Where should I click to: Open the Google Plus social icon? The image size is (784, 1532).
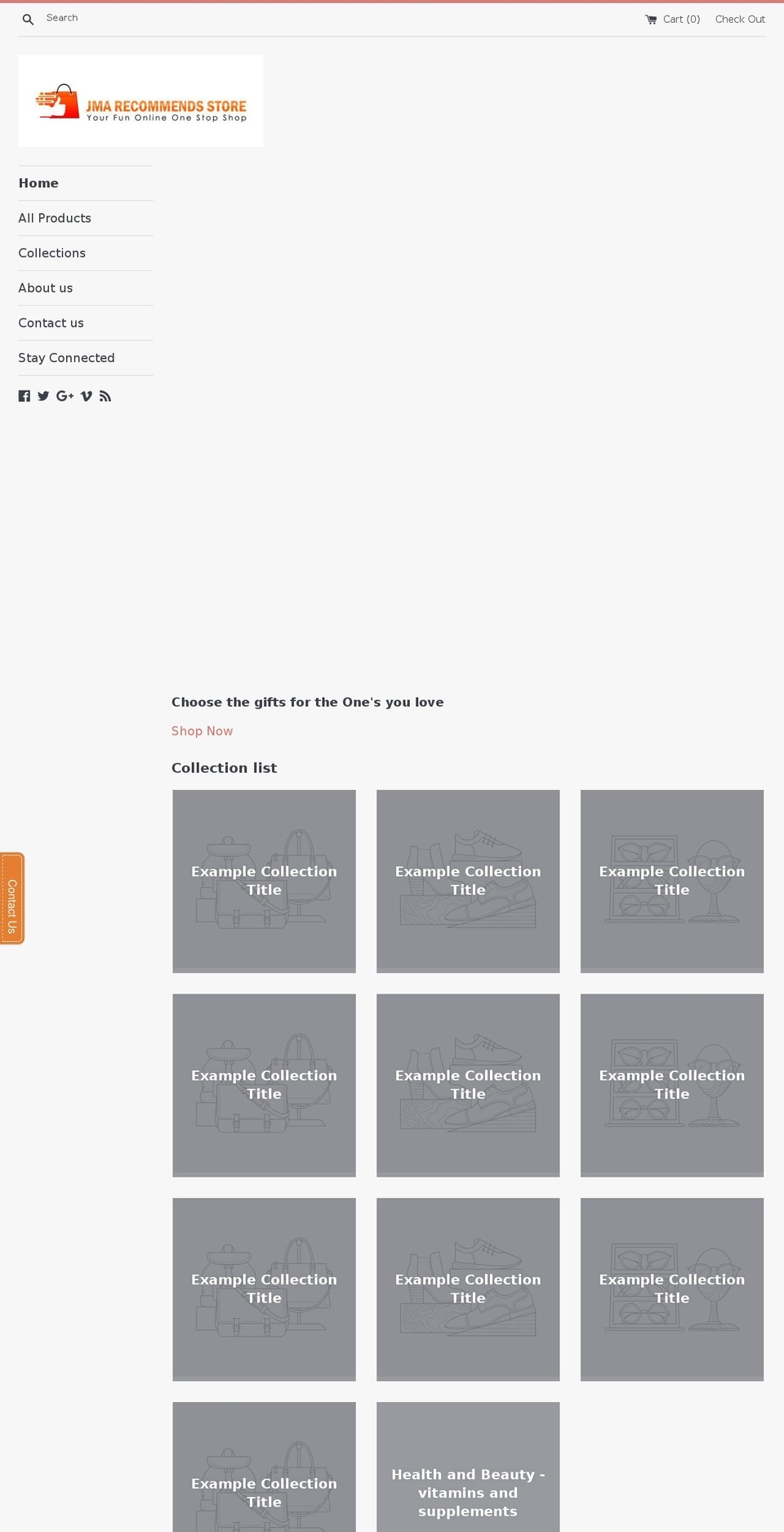click(x=65, y=396)
